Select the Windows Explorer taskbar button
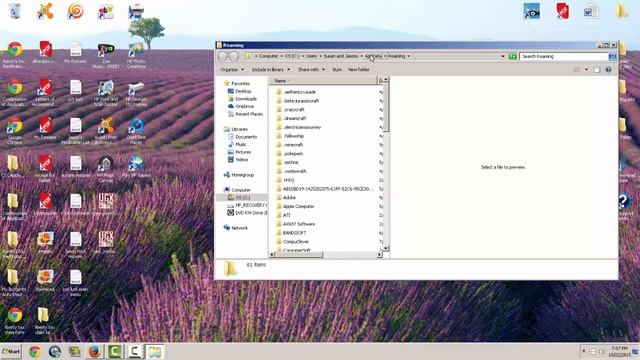Image resolution: width=640 pixels, height=360 pixels. pyautogui.click(x=155, y=351)
